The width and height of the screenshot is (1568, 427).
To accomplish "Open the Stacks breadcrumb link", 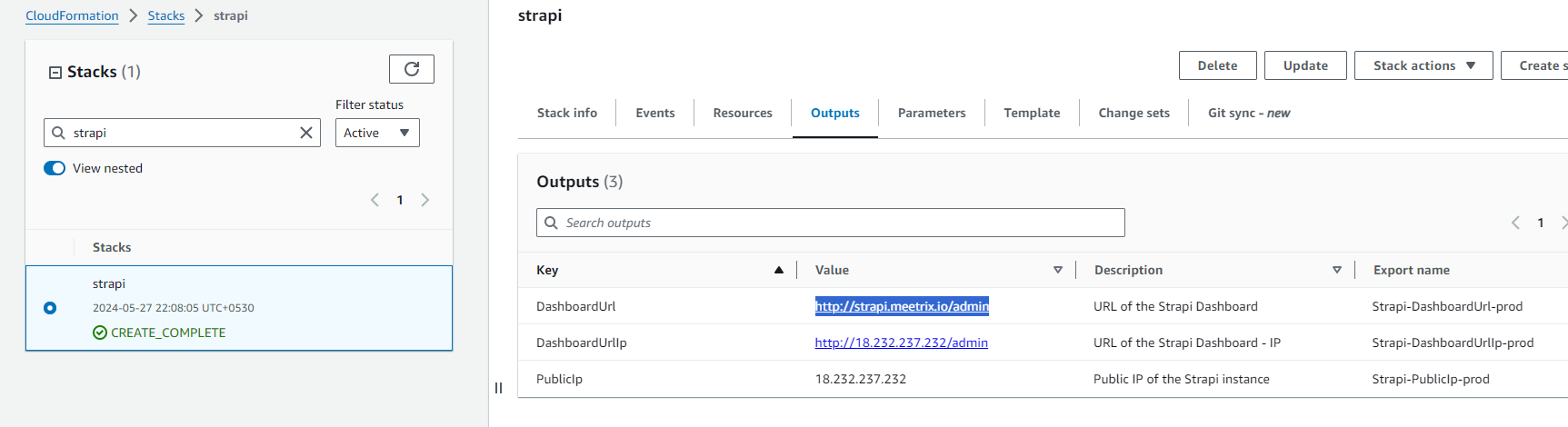I will pos(166,15).
